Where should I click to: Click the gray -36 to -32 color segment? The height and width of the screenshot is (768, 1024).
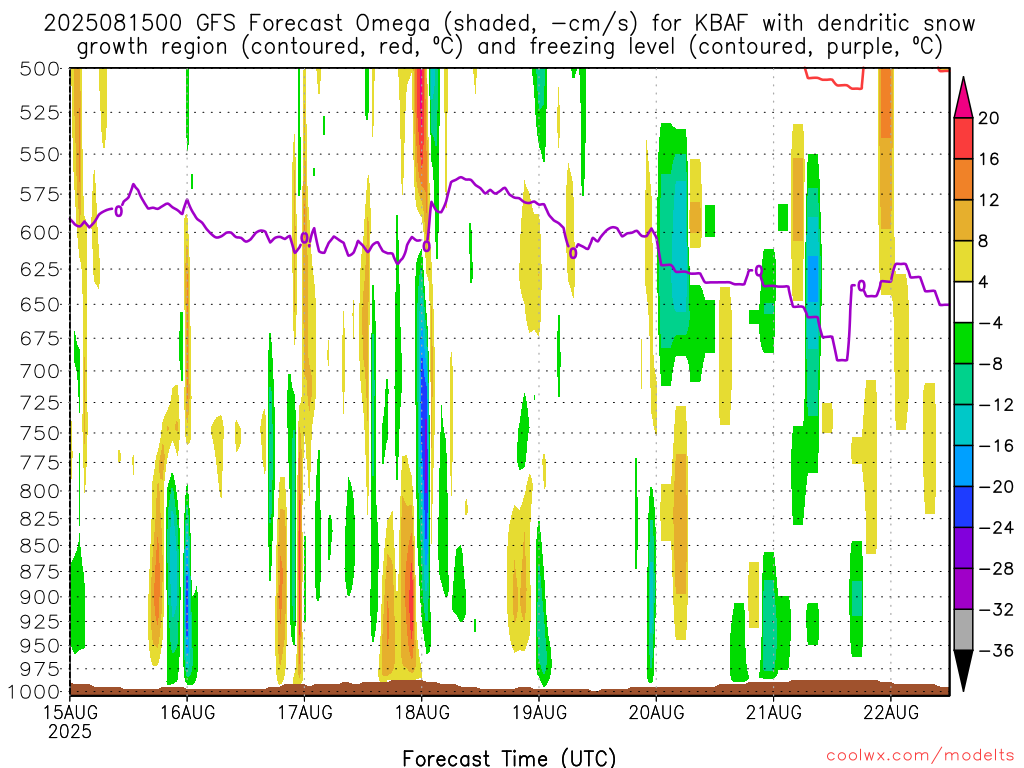point(963,630)
